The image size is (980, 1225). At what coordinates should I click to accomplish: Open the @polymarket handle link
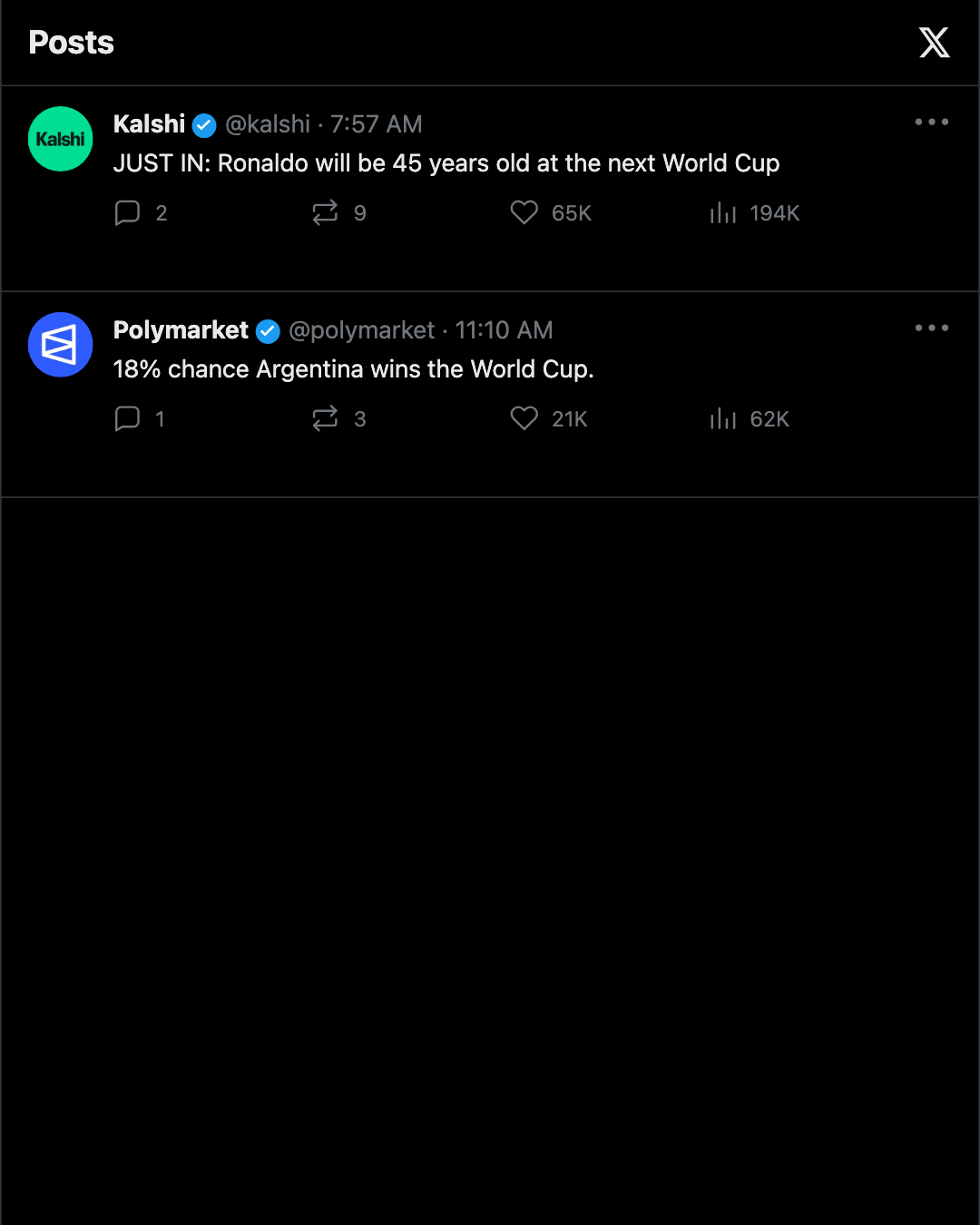pyautogui.click(x=362, y=330)
